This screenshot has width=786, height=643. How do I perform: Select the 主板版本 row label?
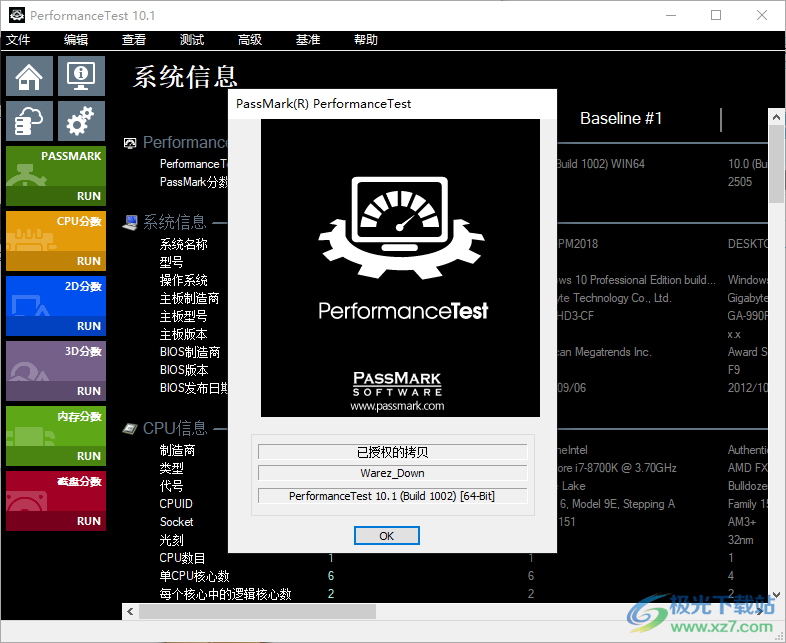(183, 334)
